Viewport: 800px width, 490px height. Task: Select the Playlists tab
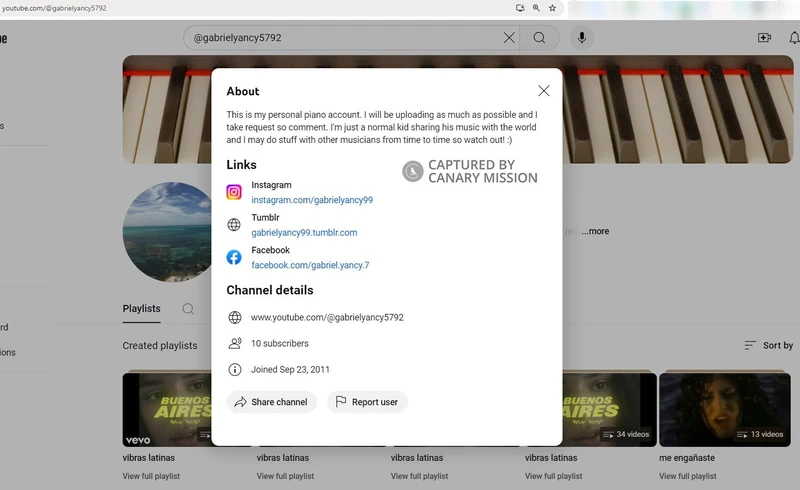pos(141,308)
